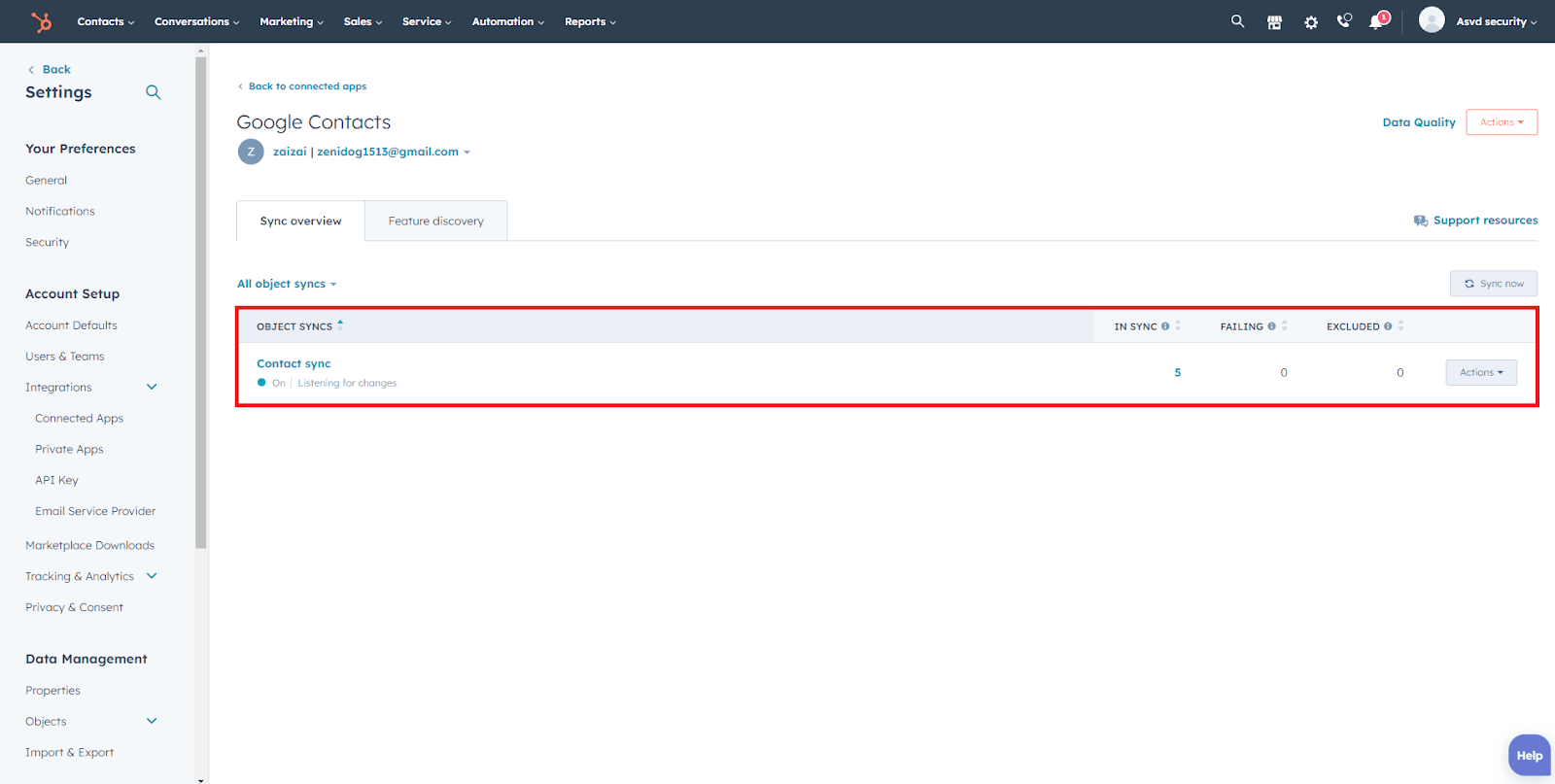Click the Excluded info icon

click(x=1388, y=326)
